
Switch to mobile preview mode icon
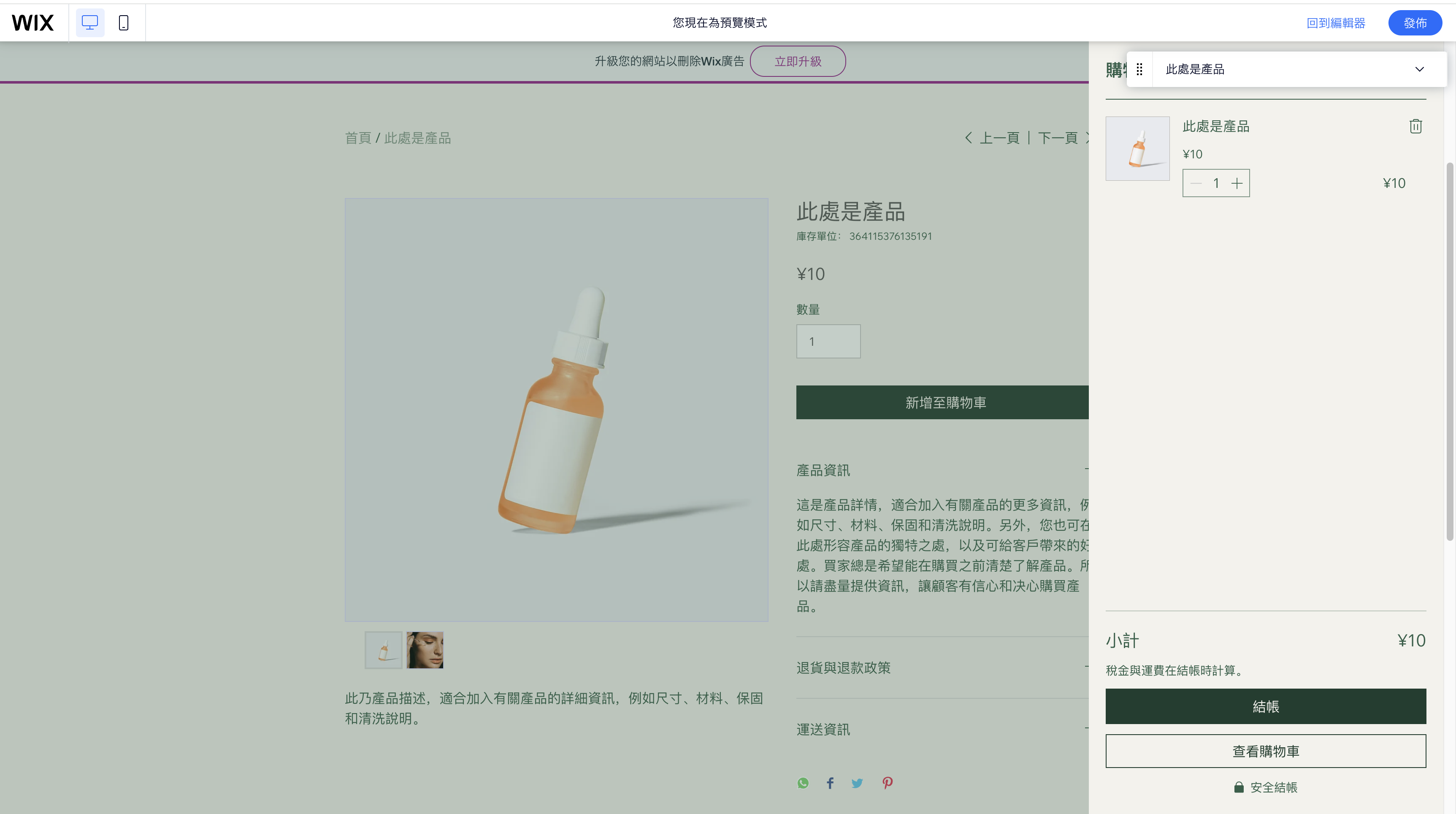coord(124,23)
